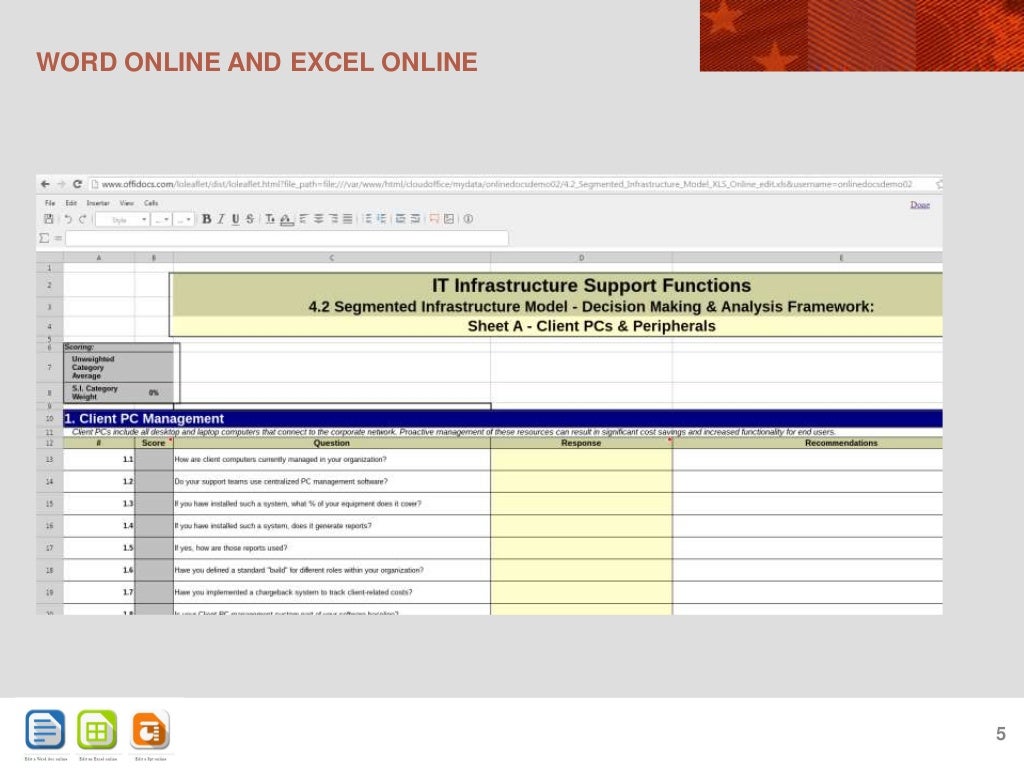
Task: Click the insert image icon
Action: [x=449, y=219]
